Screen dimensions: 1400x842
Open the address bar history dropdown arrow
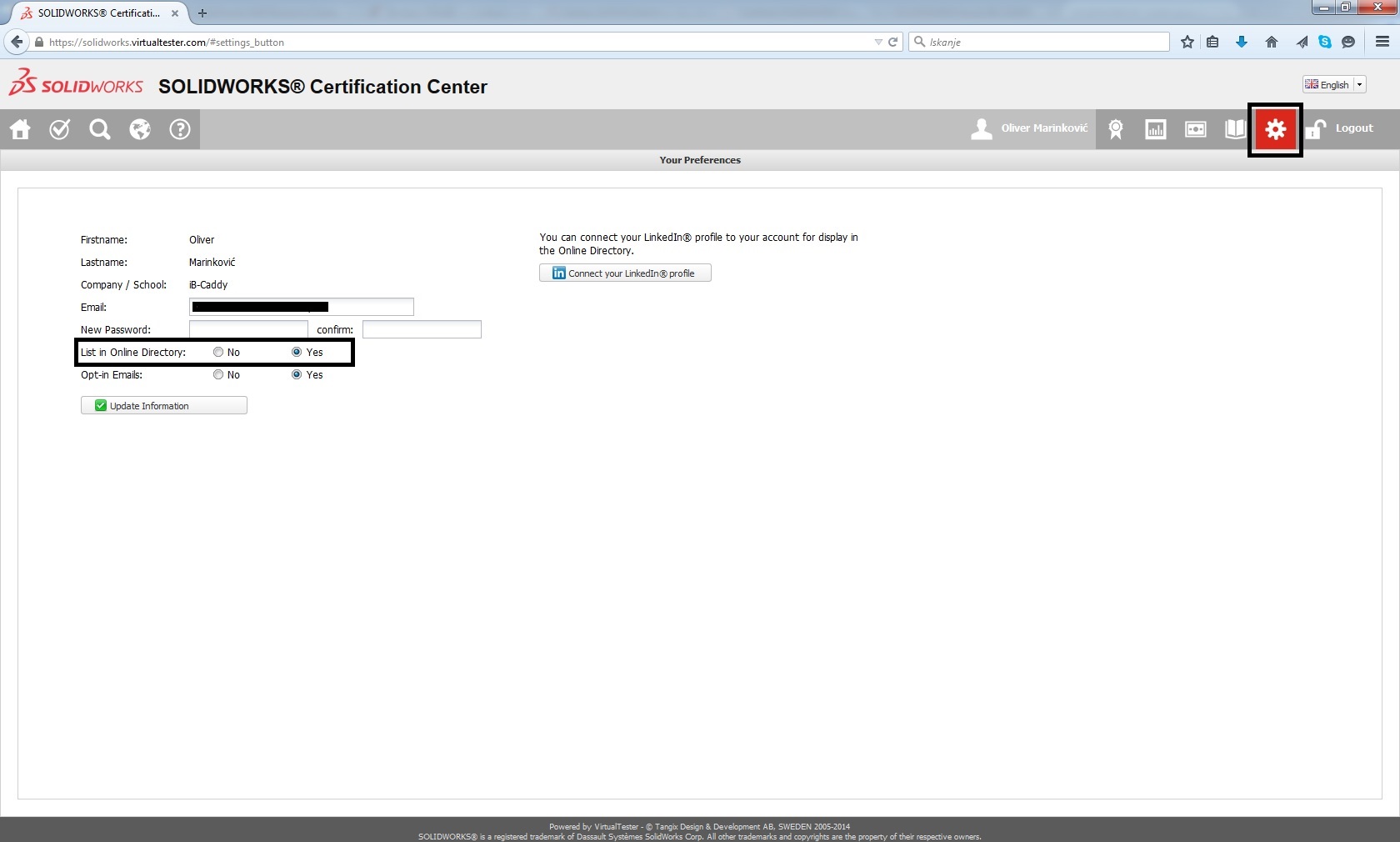click(877, 42)
